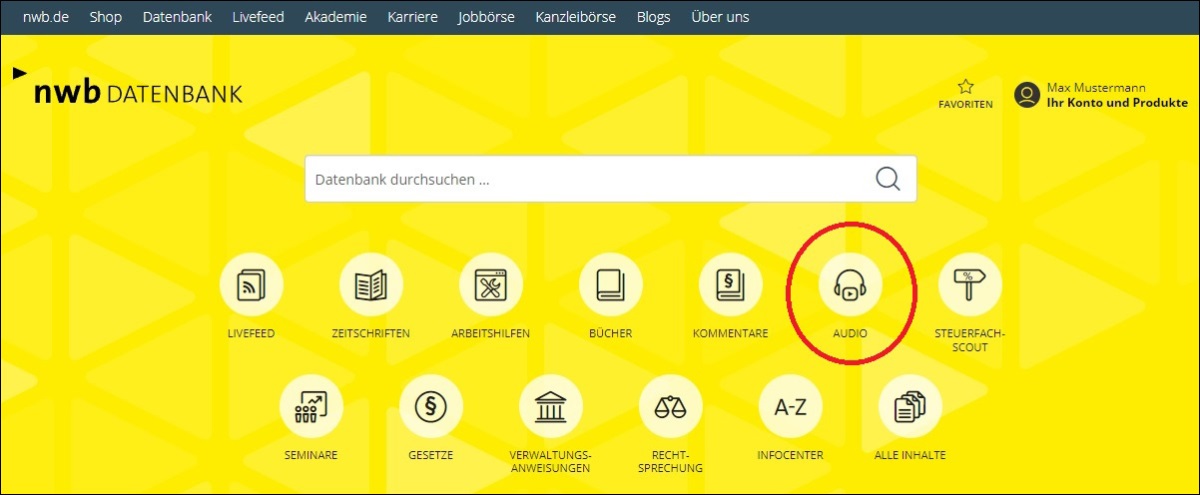Click the user profile avatar icon

pyautogui.click(x=1027, y=95)
